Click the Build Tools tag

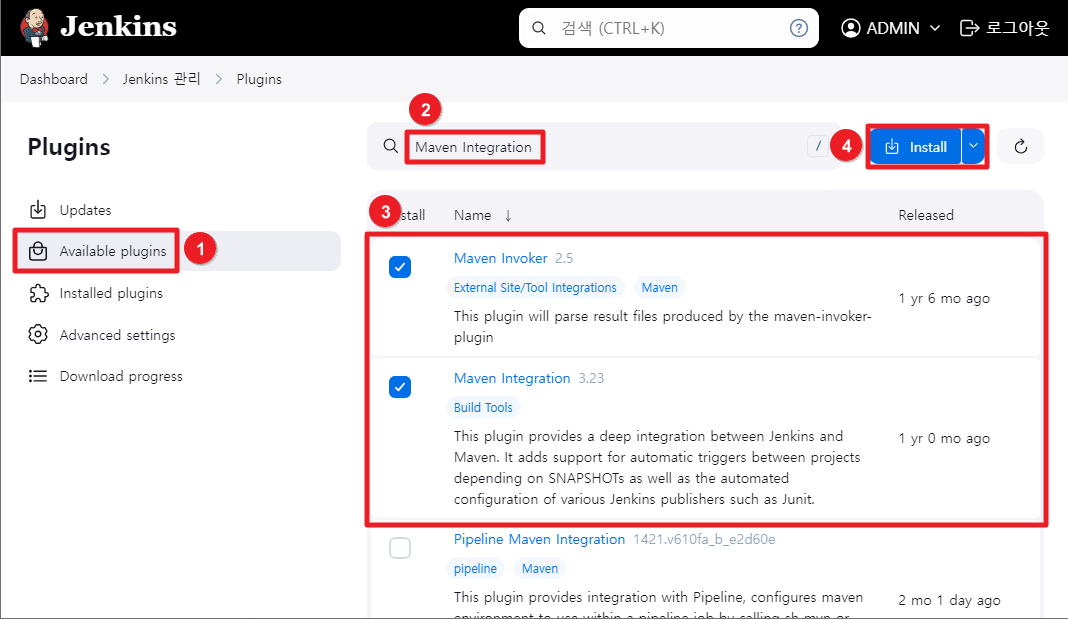tap(483, 407)
